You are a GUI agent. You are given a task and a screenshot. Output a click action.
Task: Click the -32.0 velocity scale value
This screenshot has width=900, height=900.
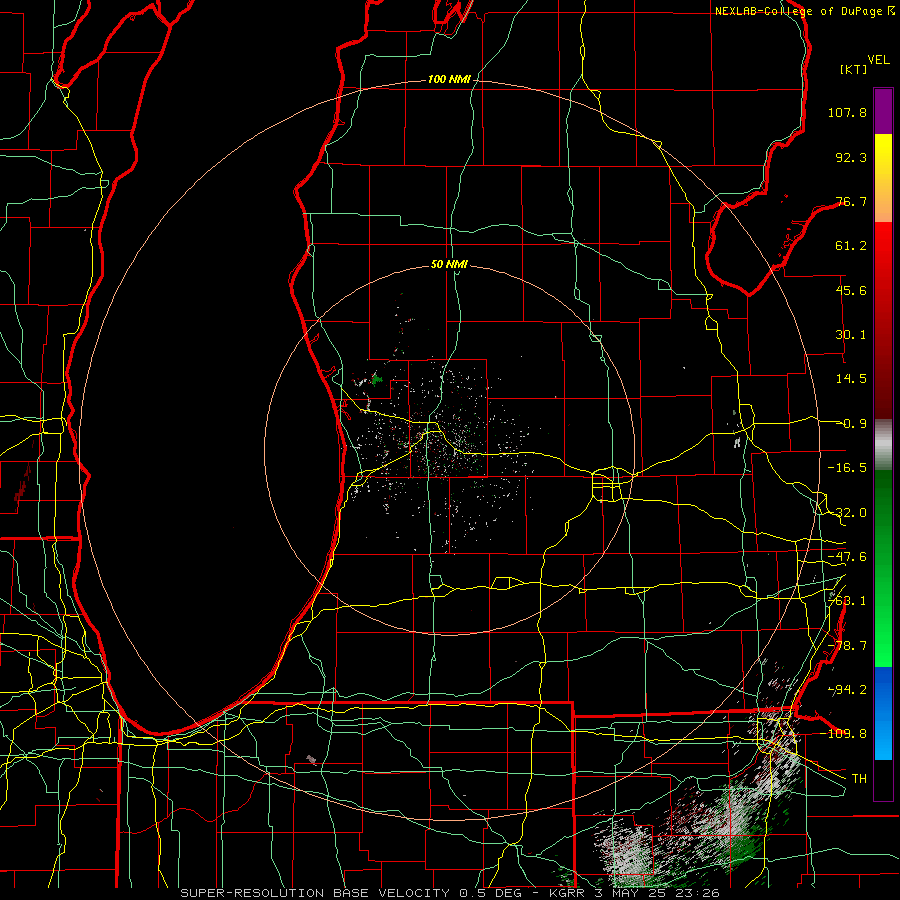[x=847, y=513]
